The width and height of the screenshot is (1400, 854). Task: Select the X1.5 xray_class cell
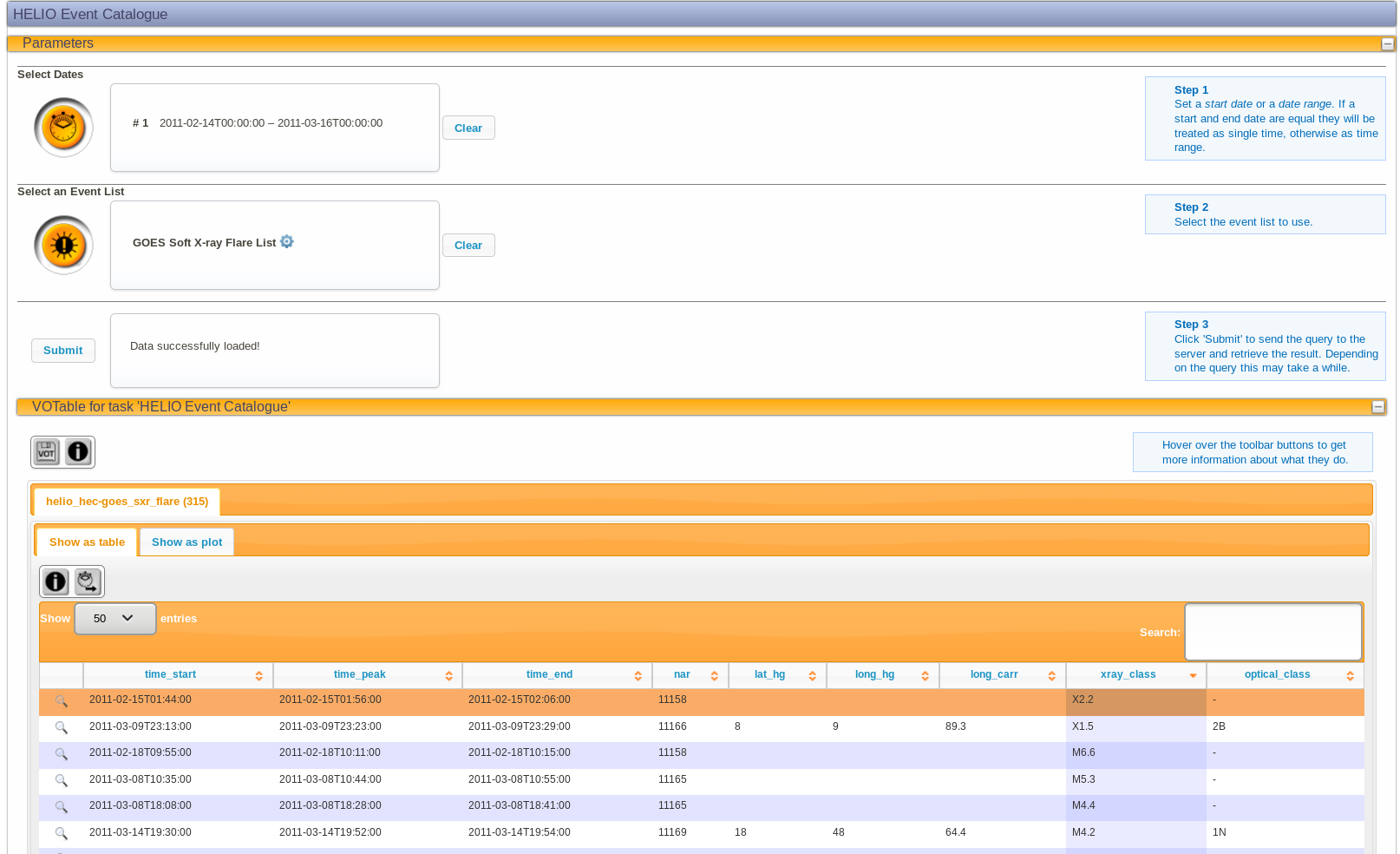click(1136, 727)
